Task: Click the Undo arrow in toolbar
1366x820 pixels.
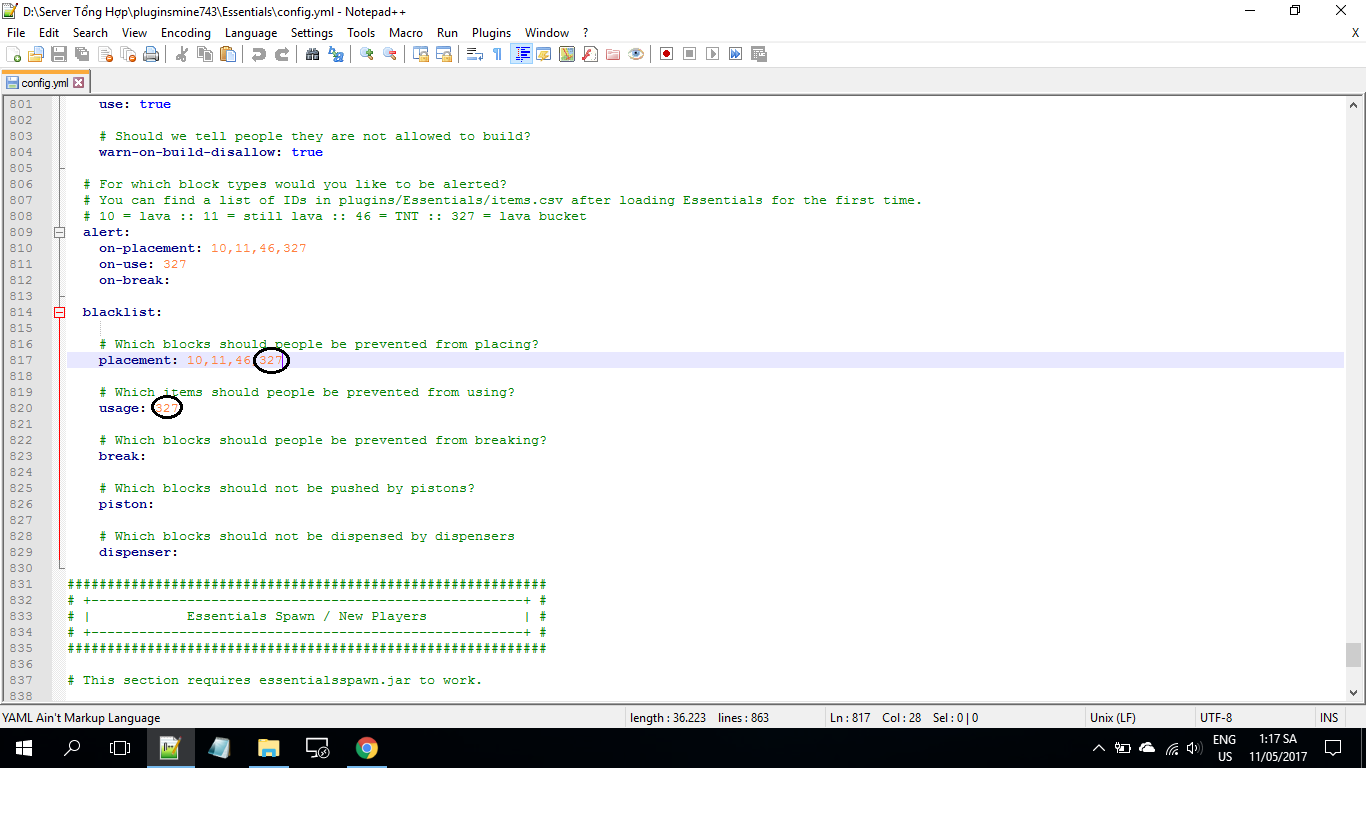Action: [x=259, y=54]
